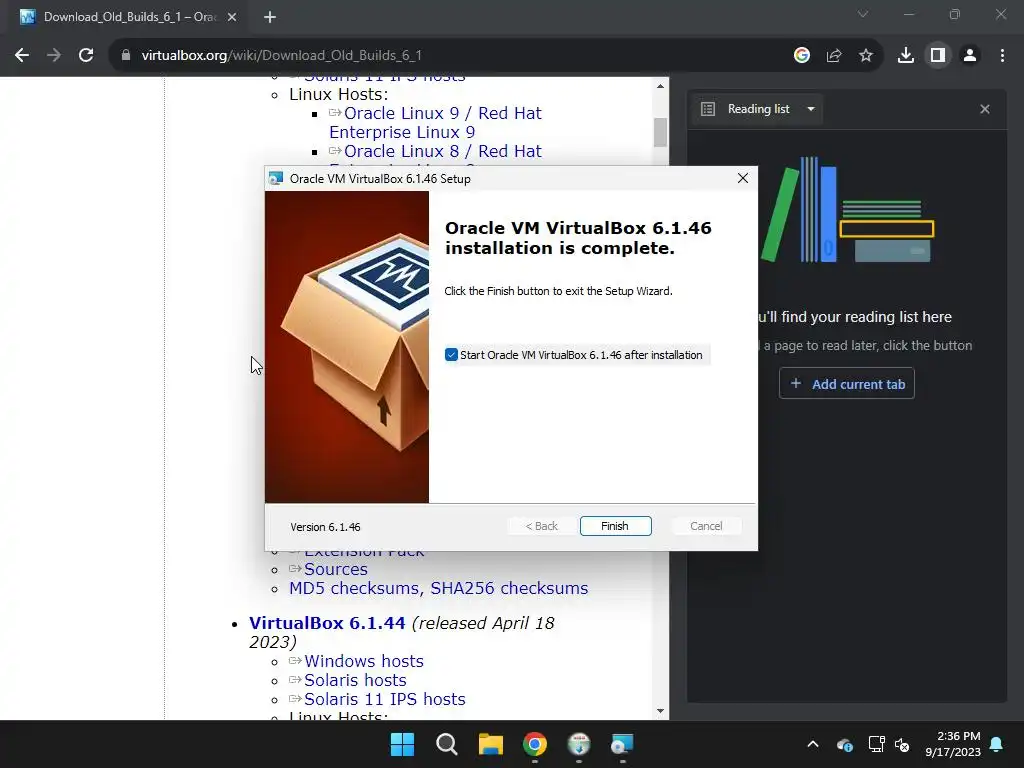Select the Download_Old_Builds_6_1 browser tab

click(x=130, y=17)
